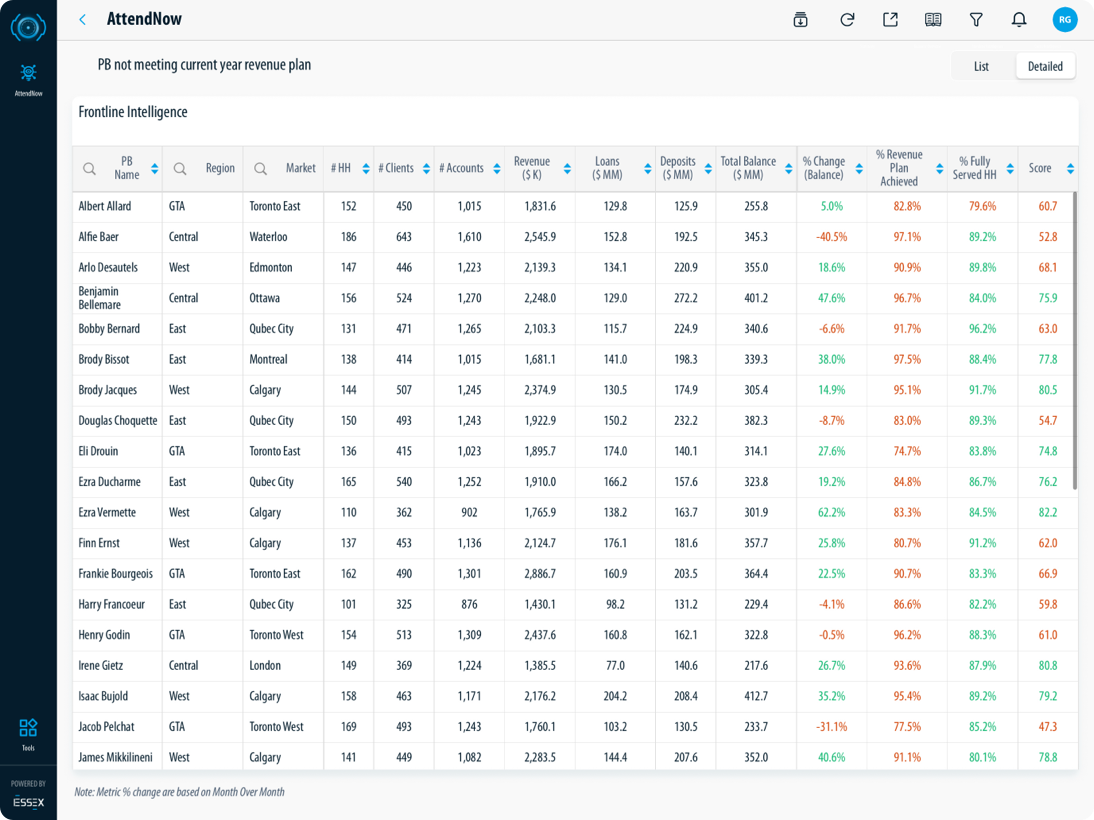1094x820 pixels.
Task: Sort table by Revenue ($ K) arrows
Action: point(566,169)
